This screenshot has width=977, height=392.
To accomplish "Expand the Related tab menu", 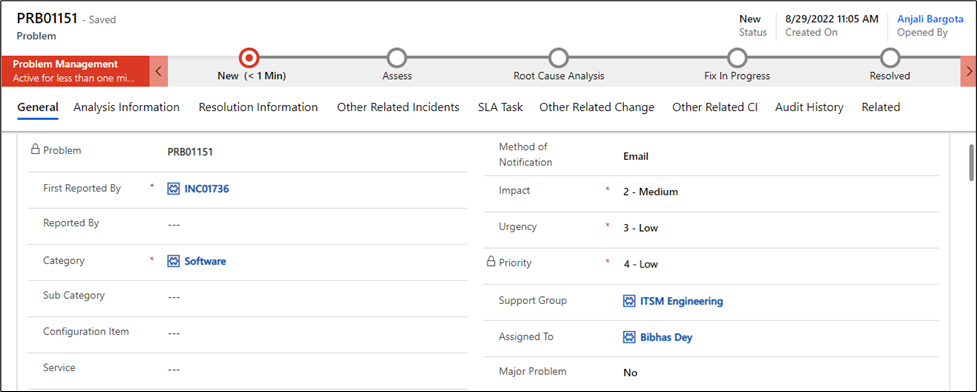I will point(880,107).
